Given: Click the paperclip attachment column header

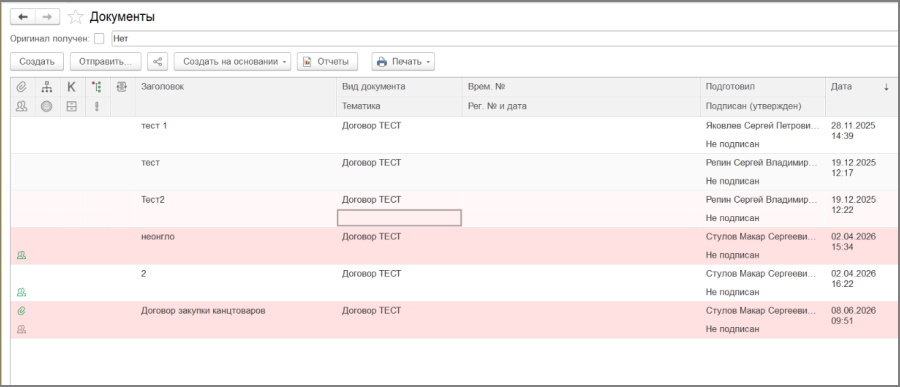Looking at the screenshot, I should (22, 87).
